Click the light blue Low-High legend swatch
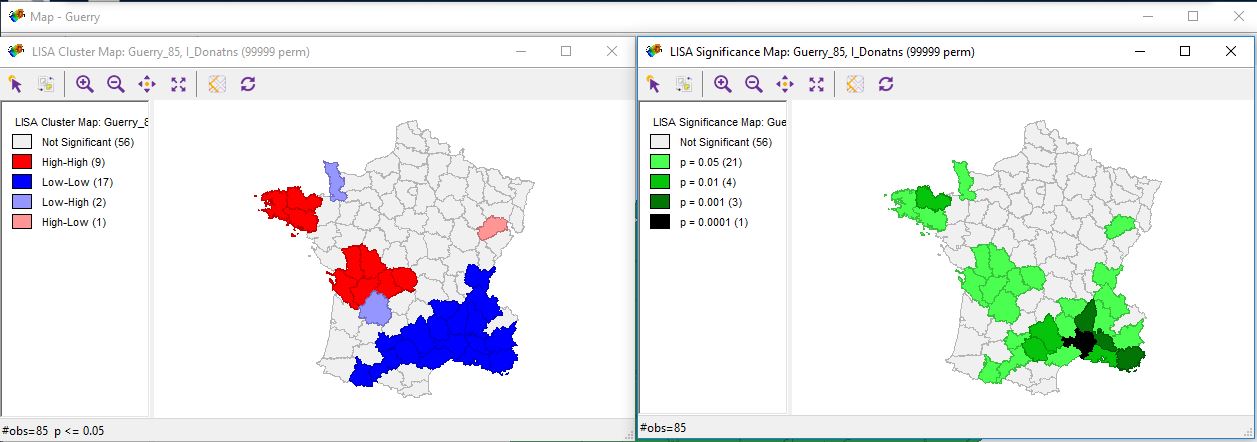Screen dimensions: 1257x442 click(22, 202)
